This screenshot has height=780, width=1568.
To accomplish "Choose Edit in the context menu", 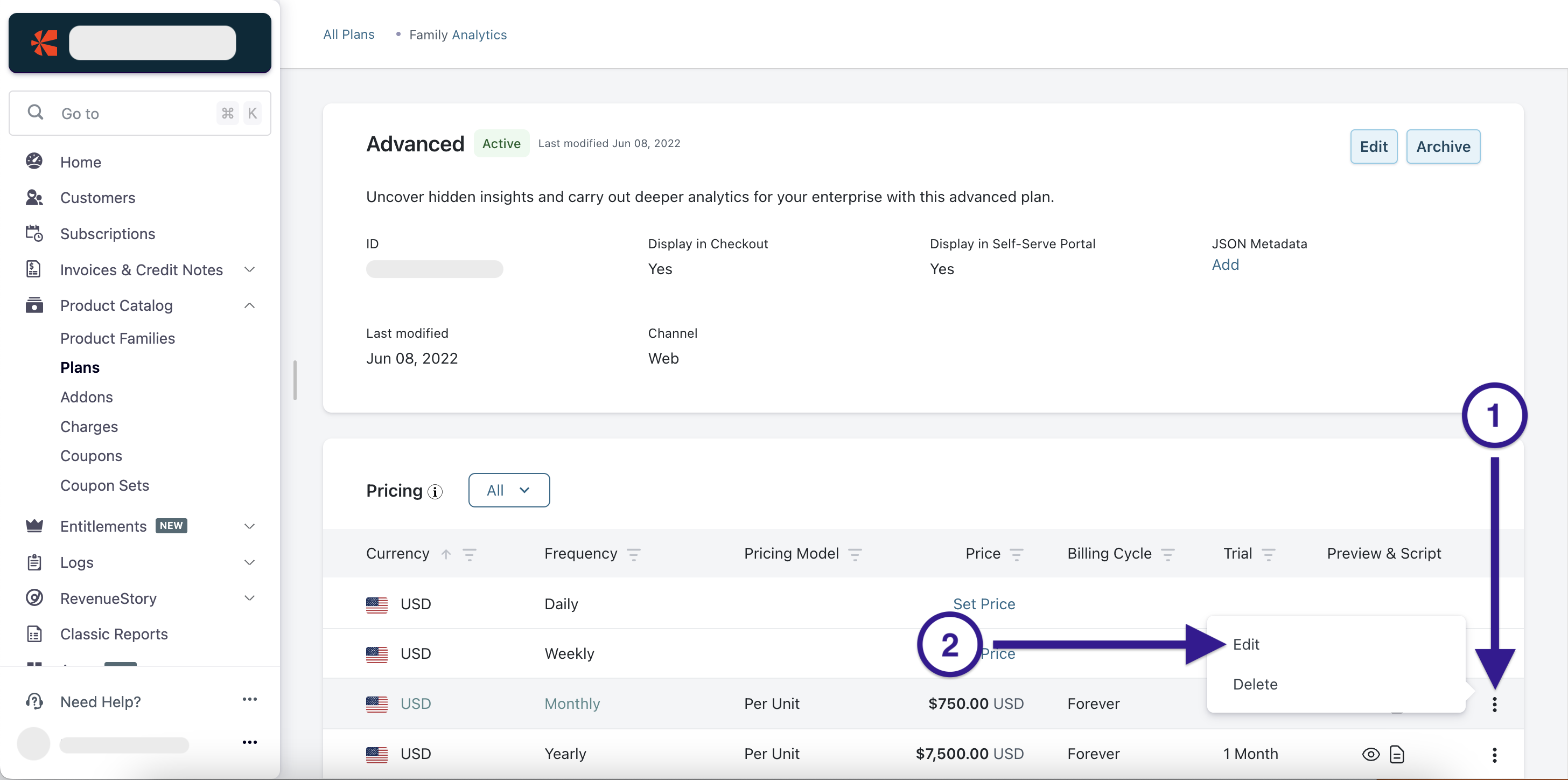I will (1246, 644).
